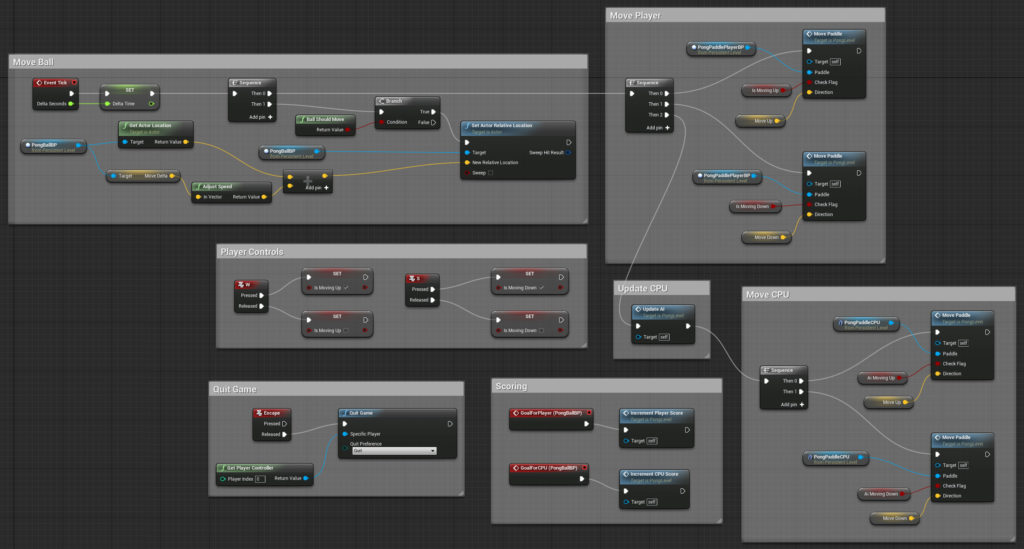Select the Ai Moving Down variable node

pos(882,494)
